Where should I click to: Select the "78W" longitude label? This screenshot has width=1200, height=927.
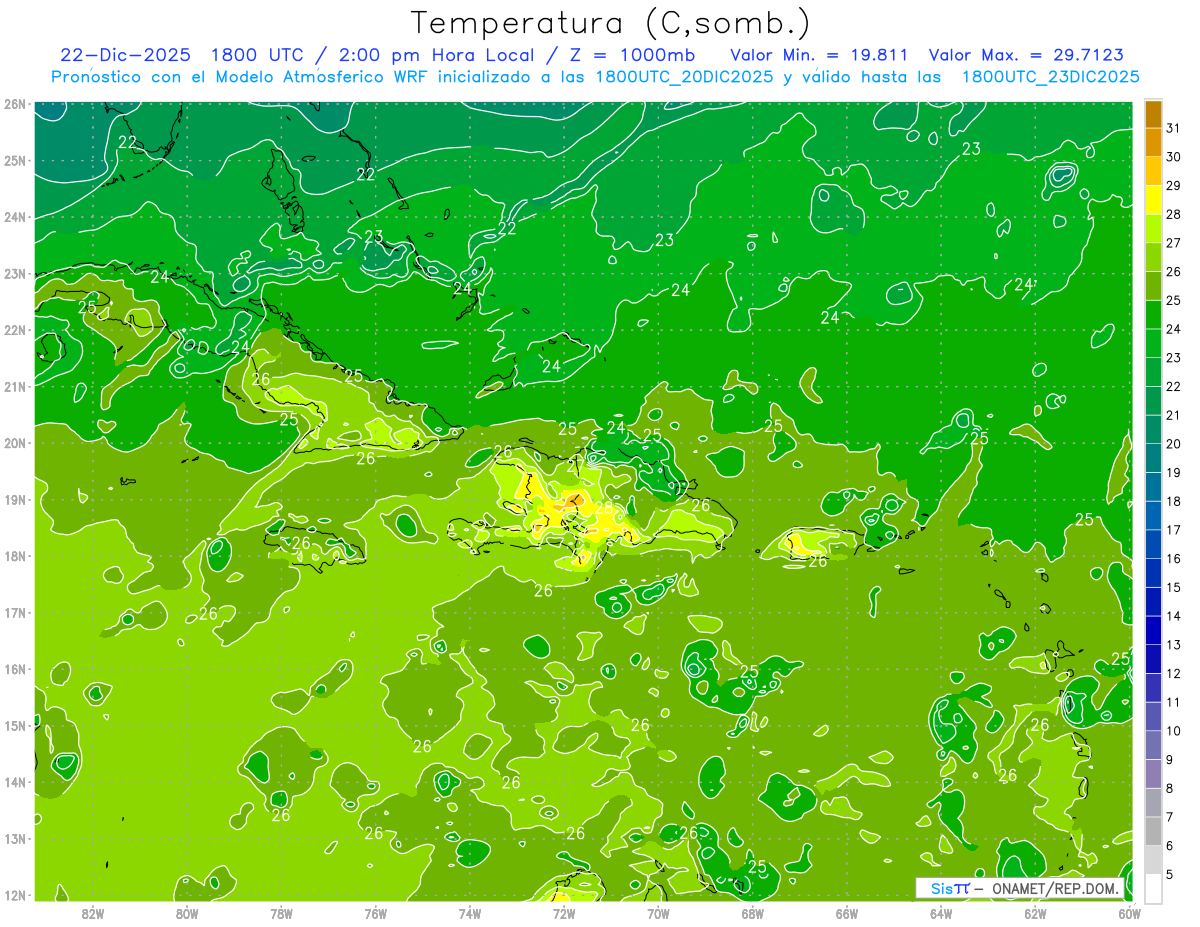[281, 913]
